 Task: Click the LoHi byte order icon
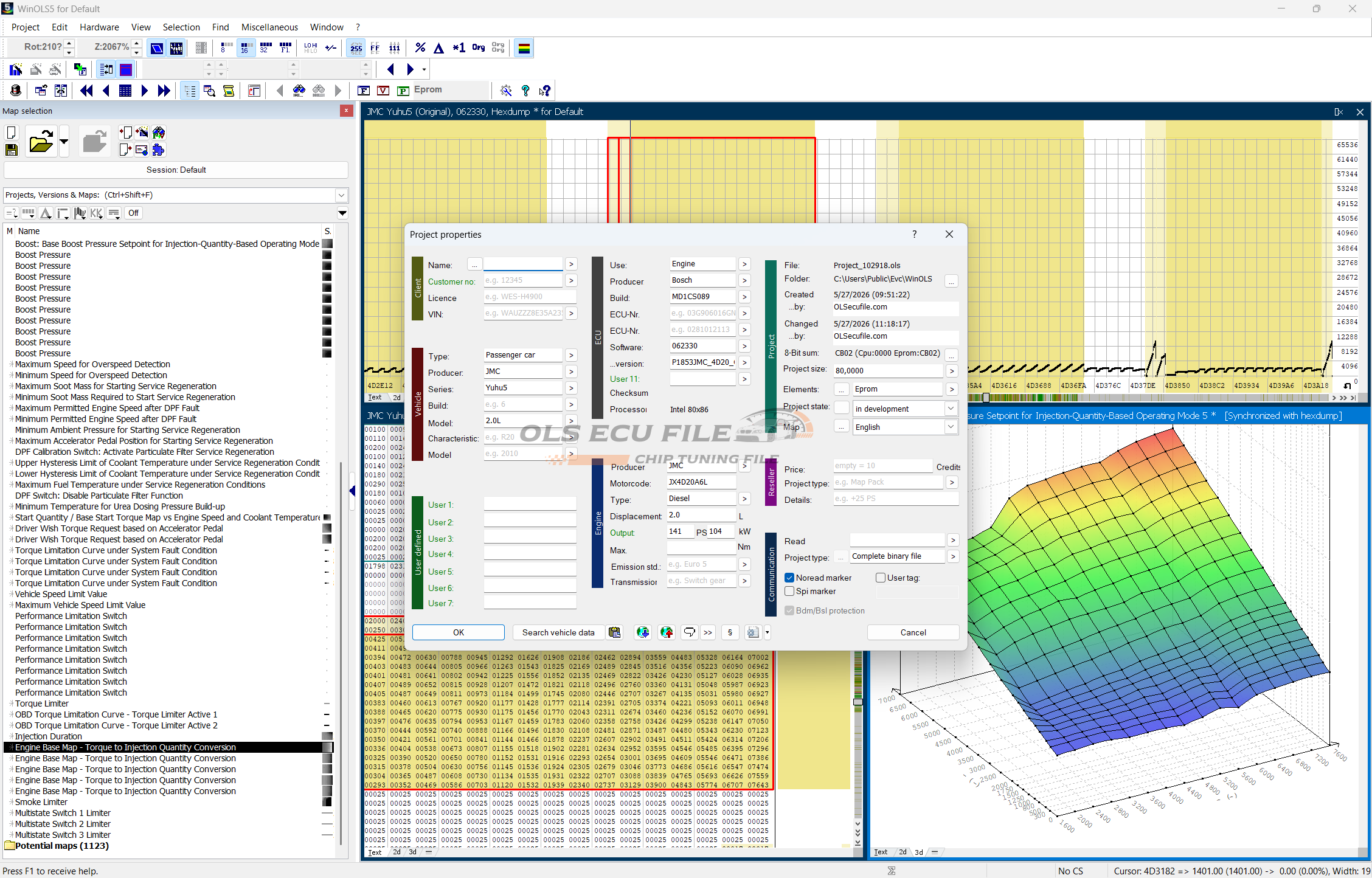tap(311, 47)
